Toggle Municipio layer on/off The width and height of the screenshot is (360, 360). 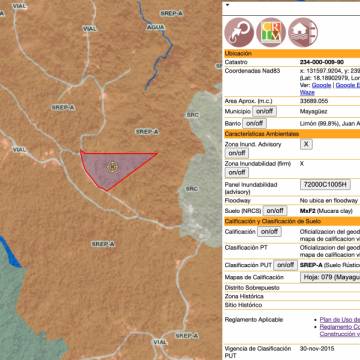click(264, 111)
